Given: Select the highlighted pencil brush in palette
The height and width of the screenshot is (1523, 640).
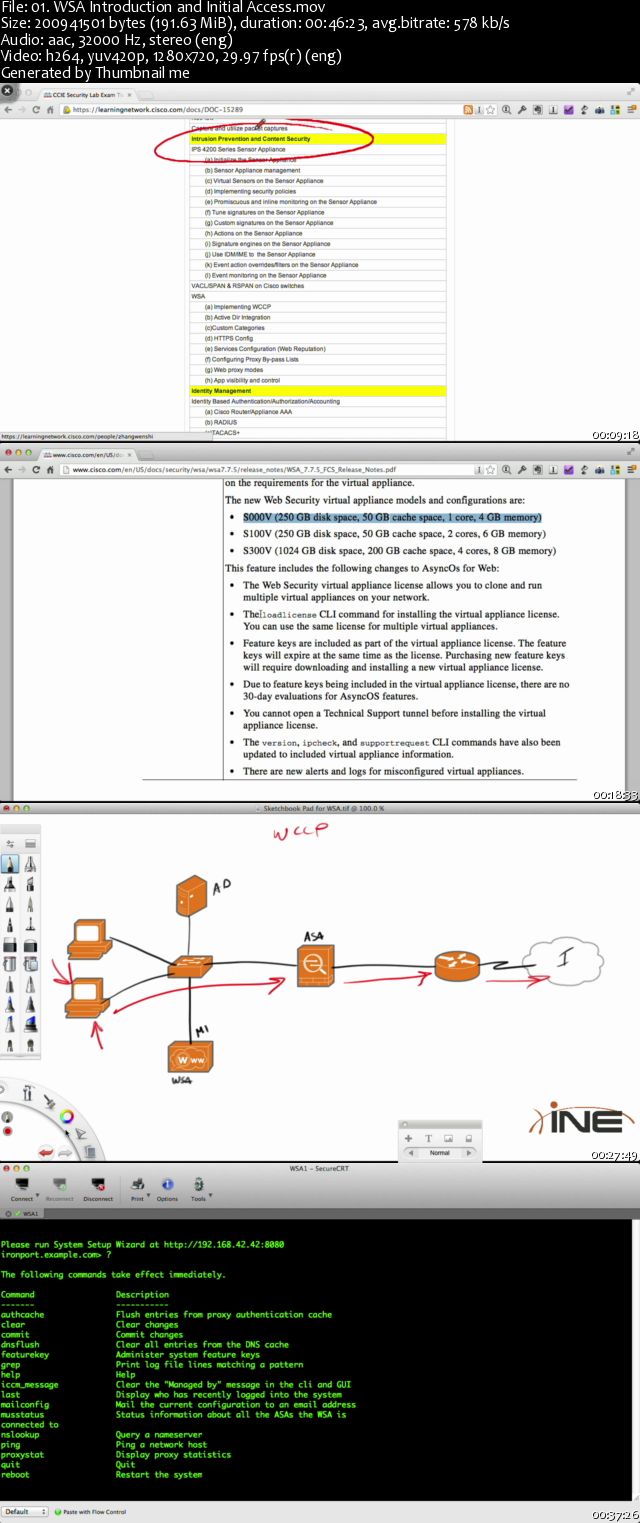Looking at the screenshot, I should (x=10, y=864).
